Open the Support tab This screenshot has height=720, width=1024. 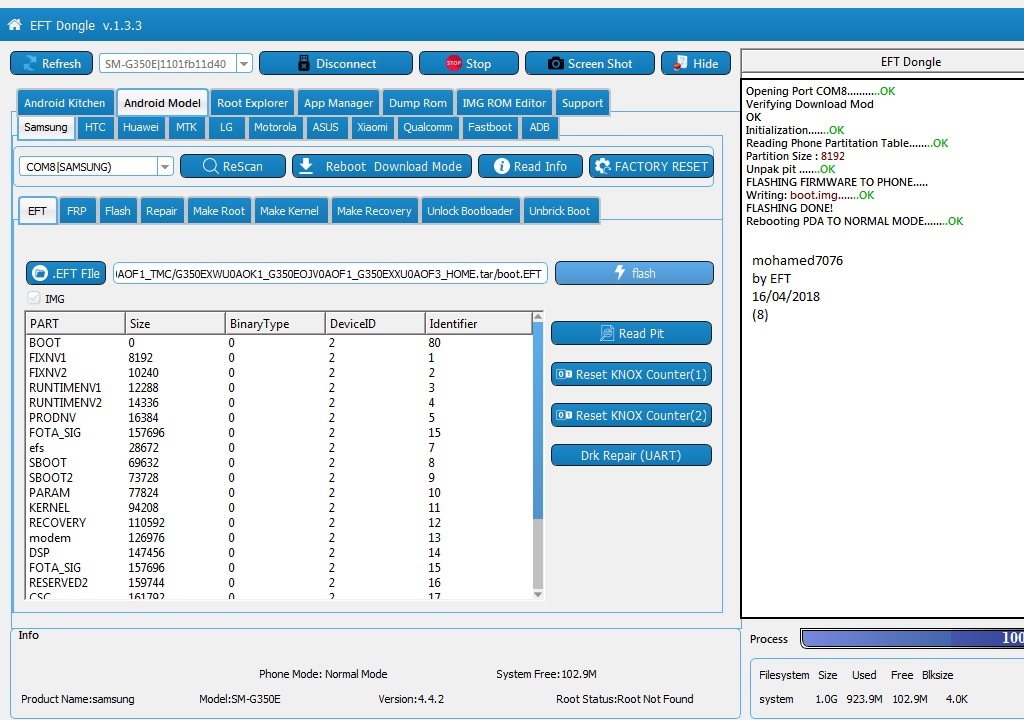pos(583,103)
